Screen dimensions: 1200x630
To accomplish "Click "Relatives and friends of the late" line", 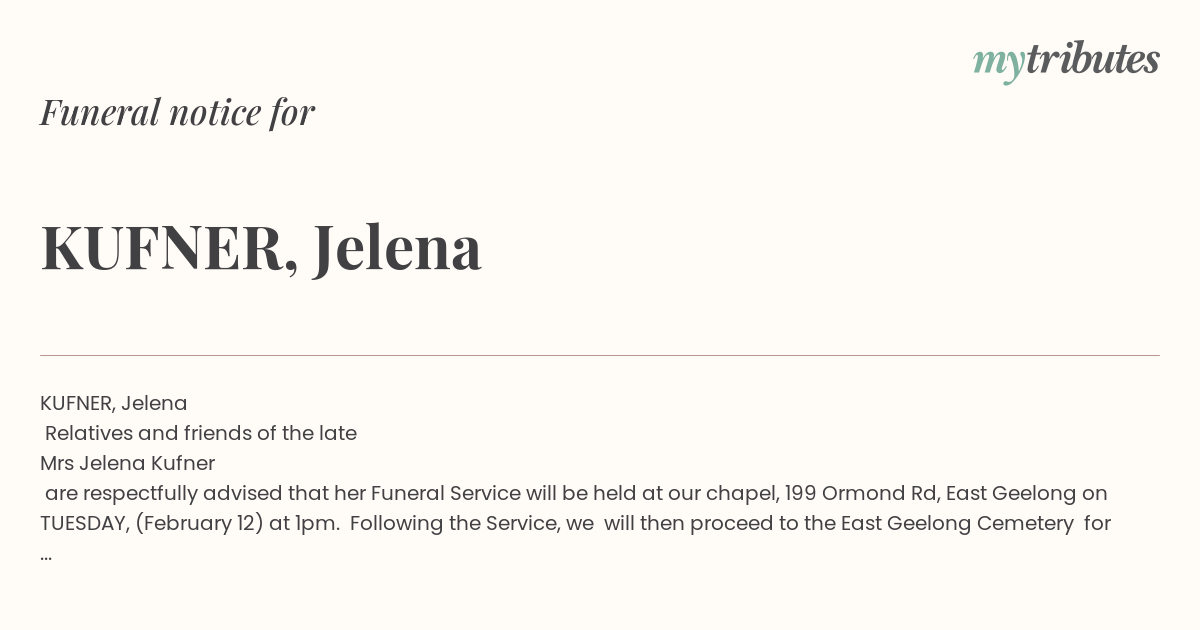I will coord(201,433).
